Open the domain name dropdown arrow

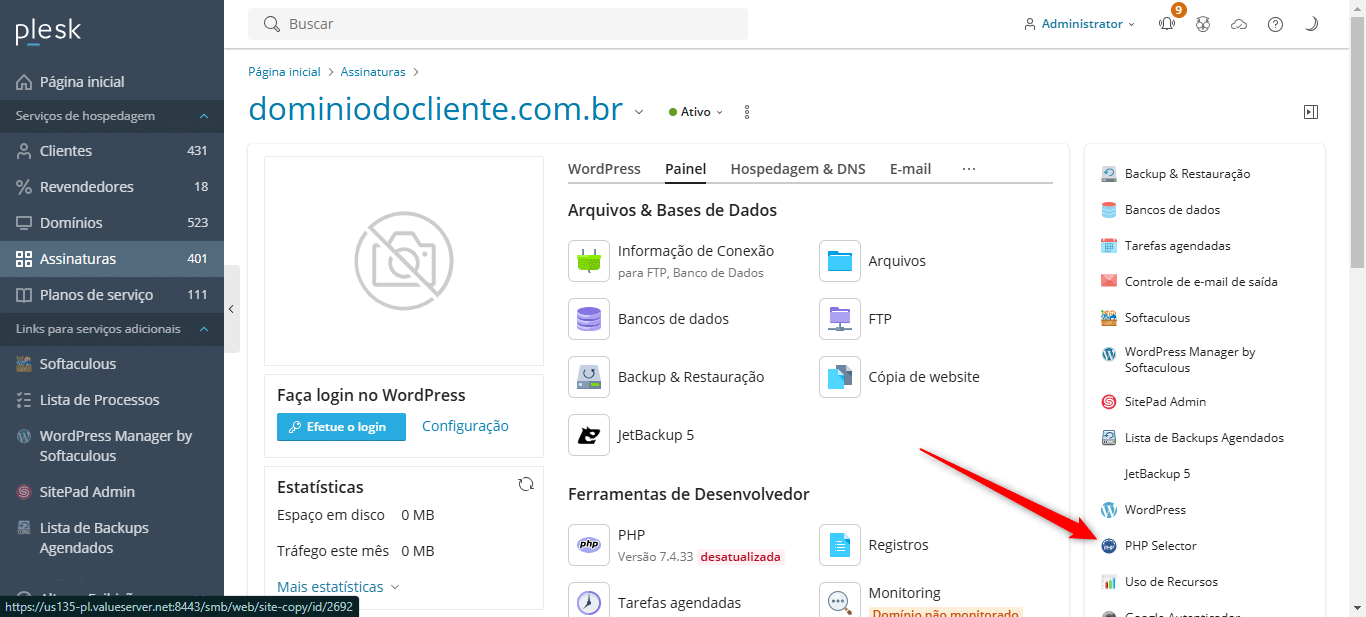[x=639, y=112]
